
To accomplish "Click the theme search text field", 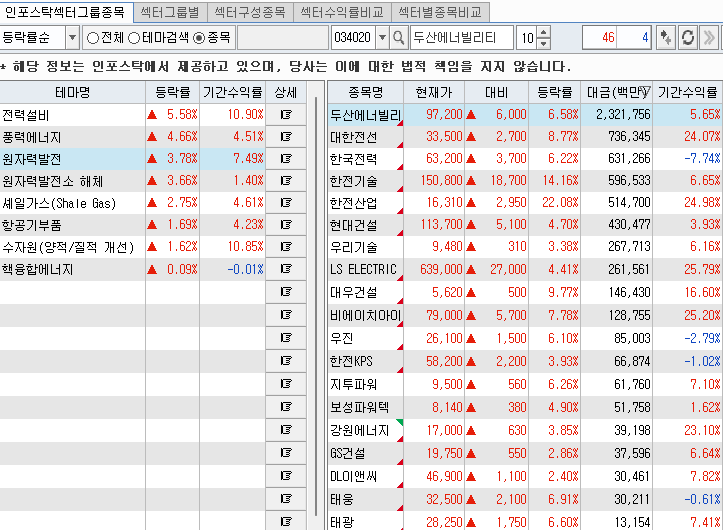I will [x=283, y=37].
